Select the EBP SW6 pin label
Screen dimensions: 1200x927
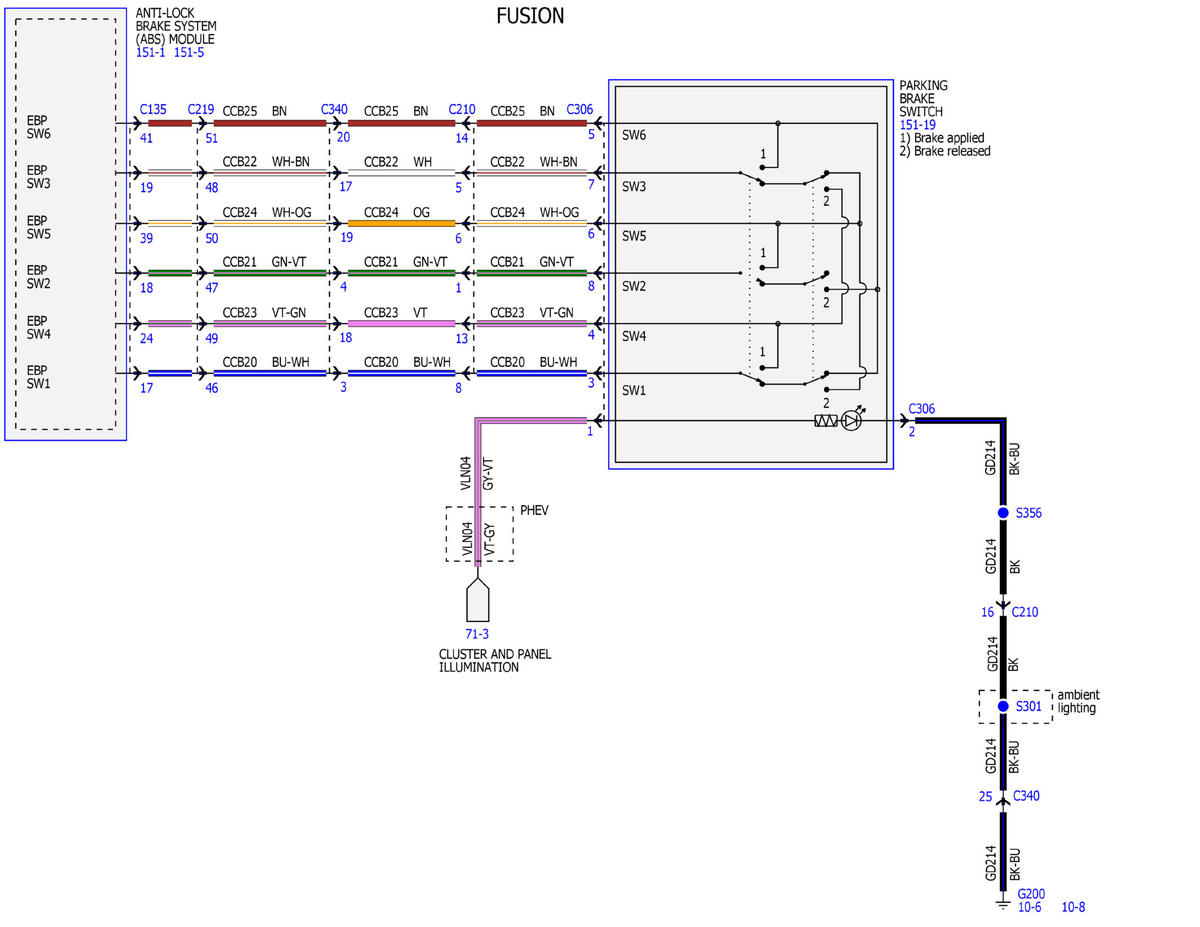[38, 127]
